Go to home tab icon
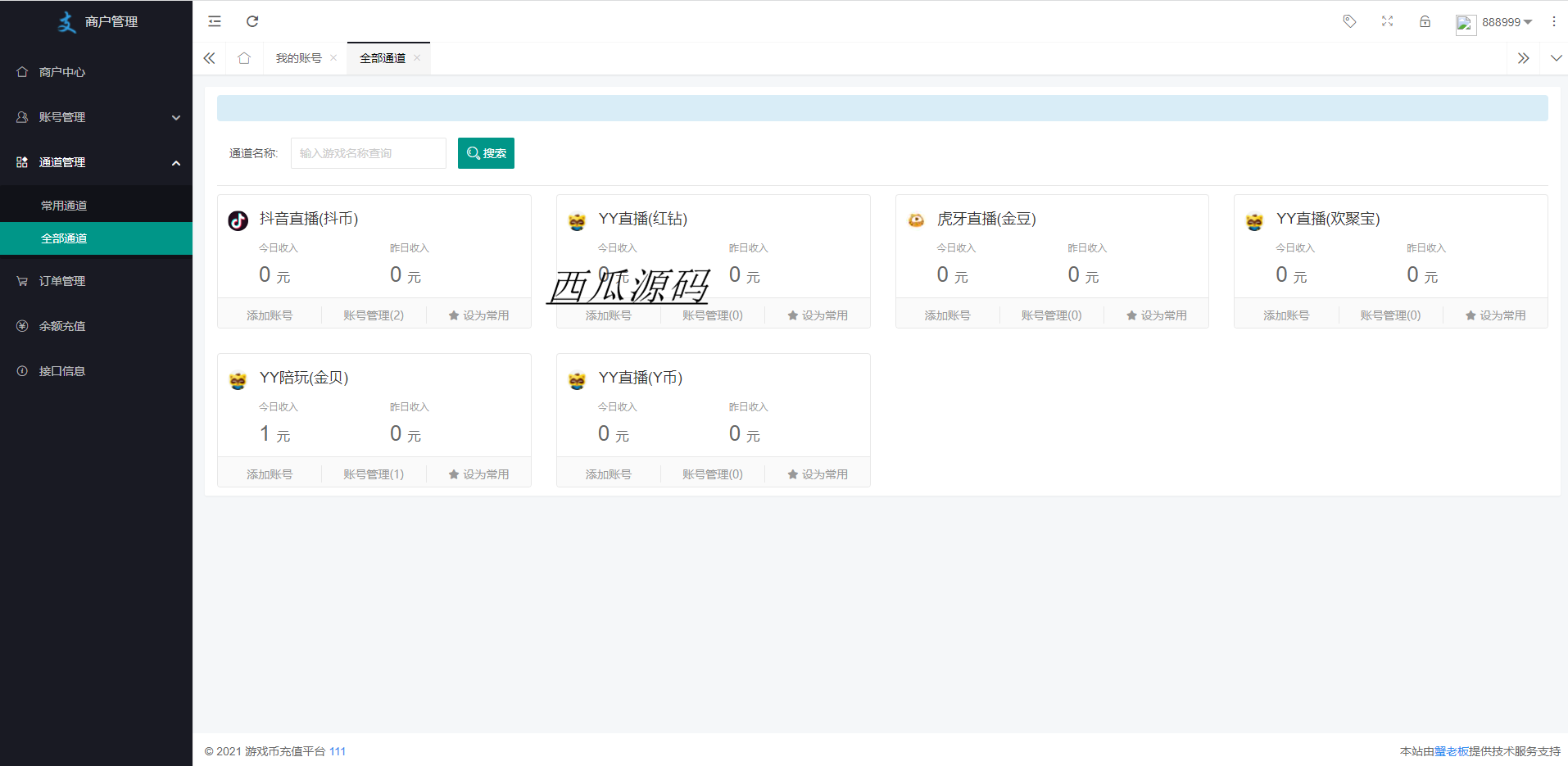The width and height of the screenshot is (1568, 766). tap(244, 58)
